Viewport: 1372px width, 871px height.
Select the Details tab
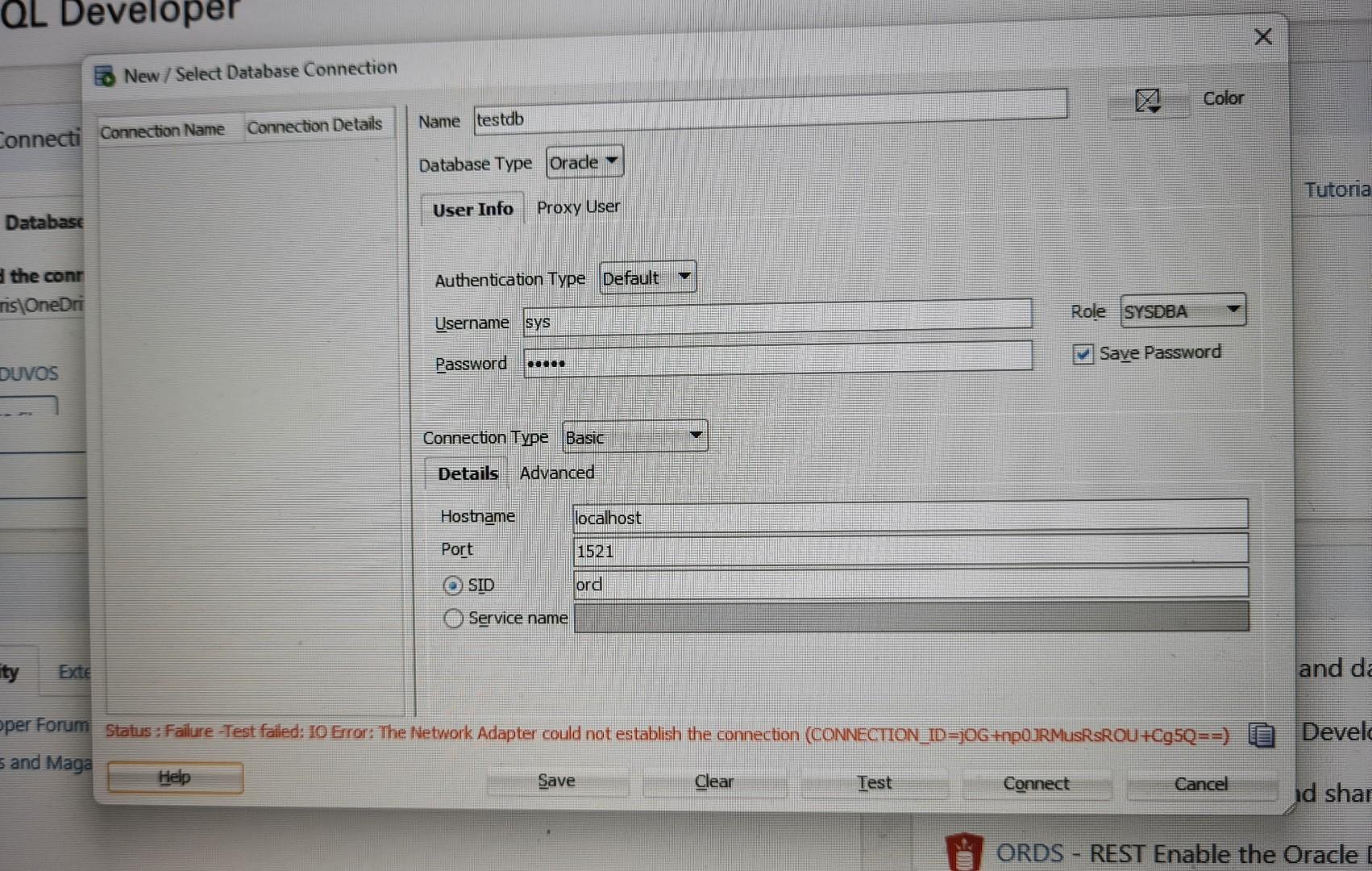467,473
